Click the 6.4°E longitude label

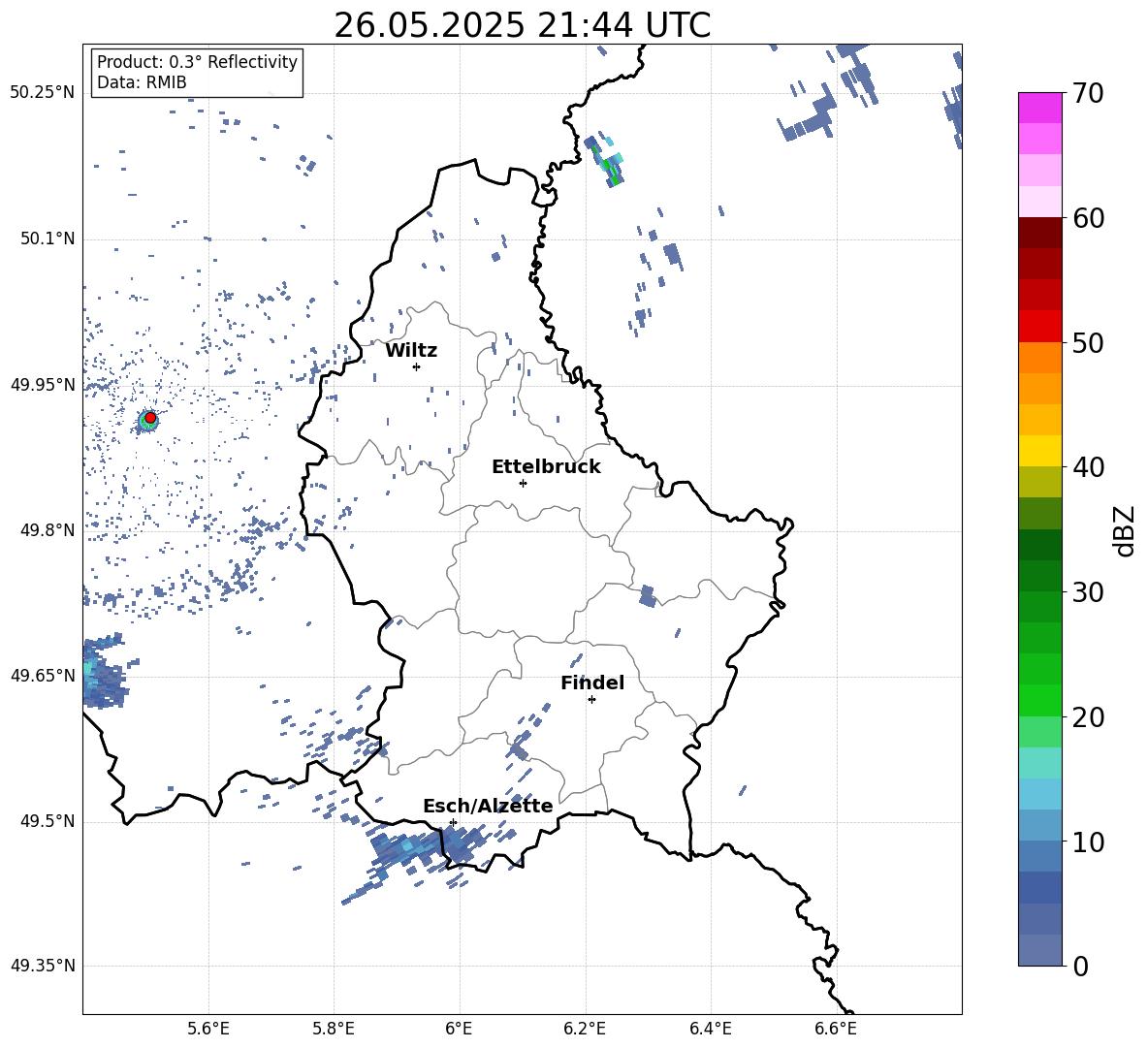[710, 1030]
